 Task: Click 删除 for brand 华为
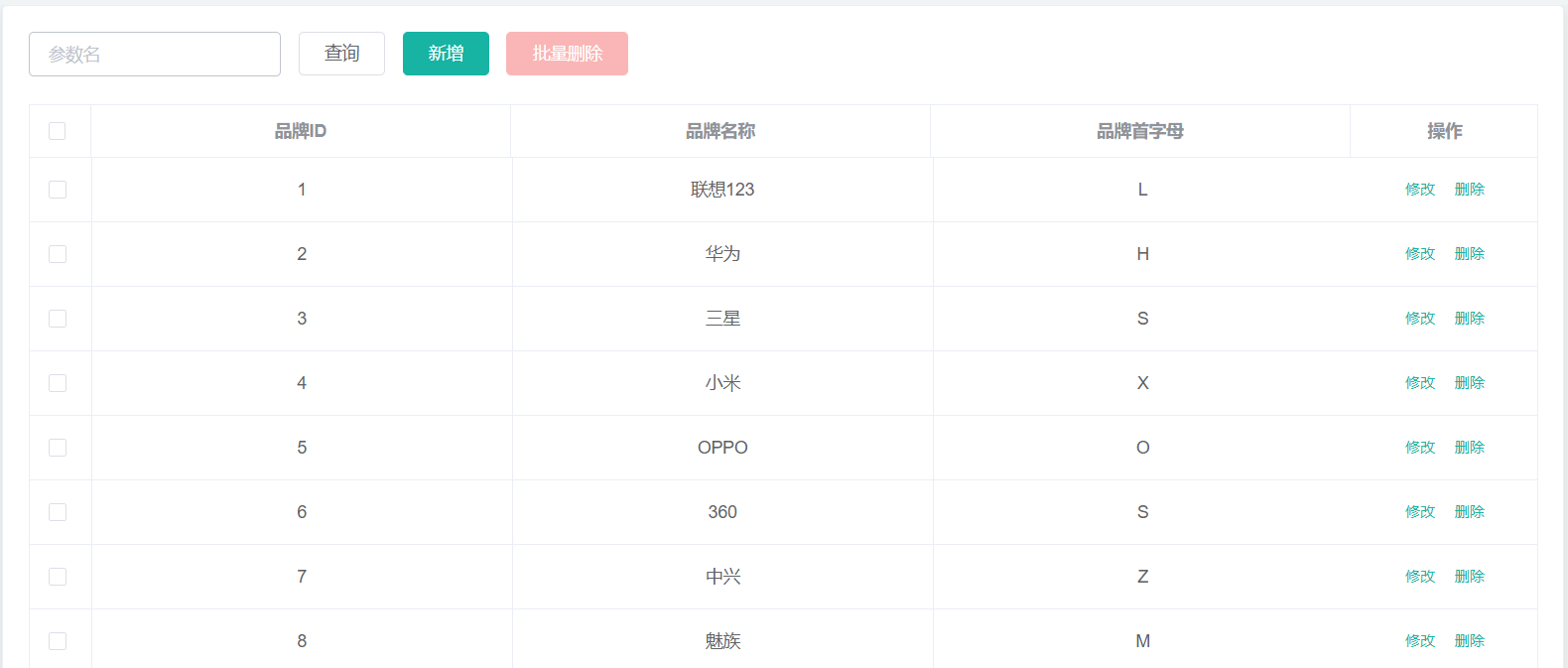click(1470, 254)
